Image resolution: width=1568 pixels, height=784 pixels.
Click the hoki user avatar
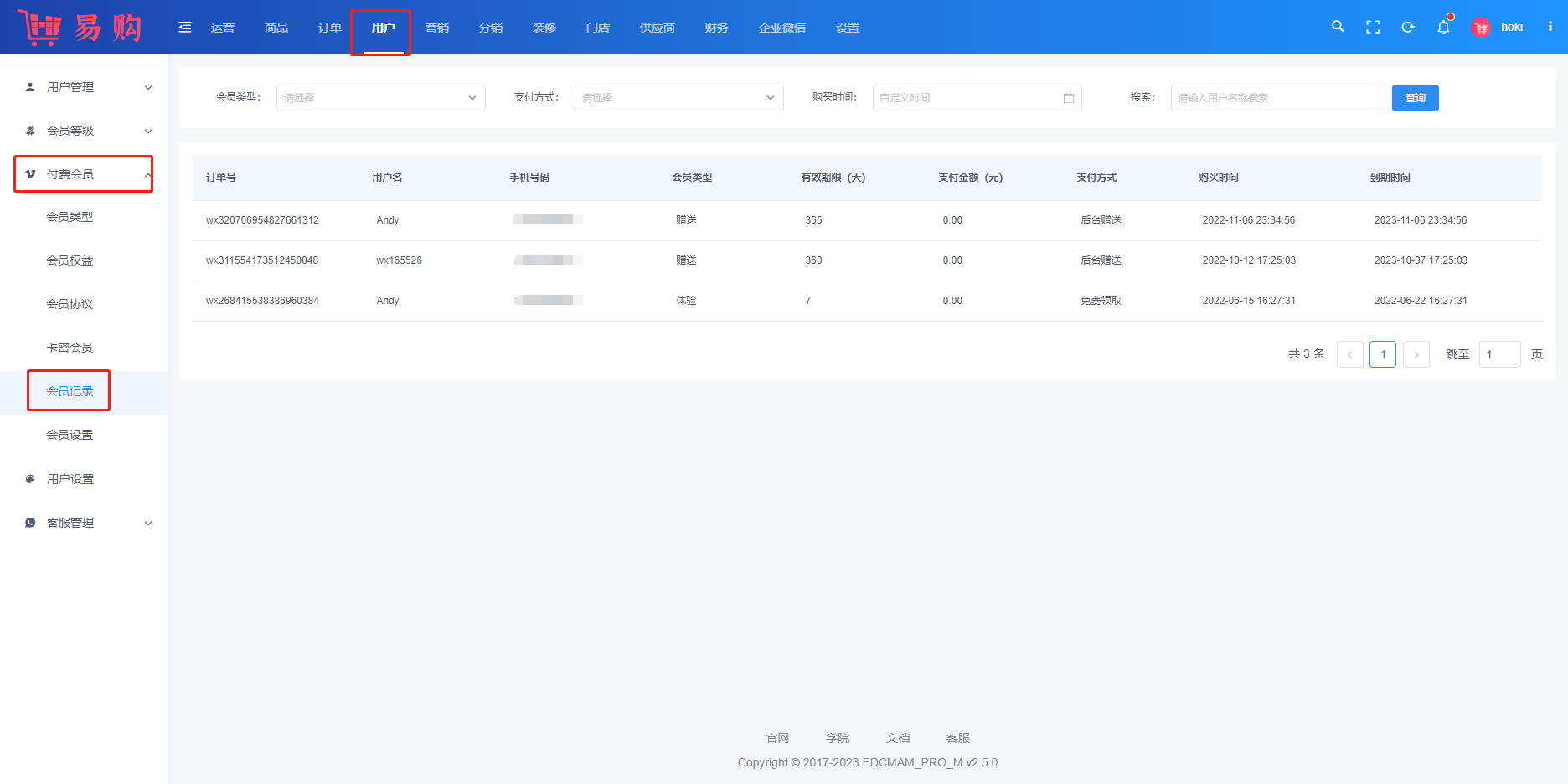(x=1481, y=28)
